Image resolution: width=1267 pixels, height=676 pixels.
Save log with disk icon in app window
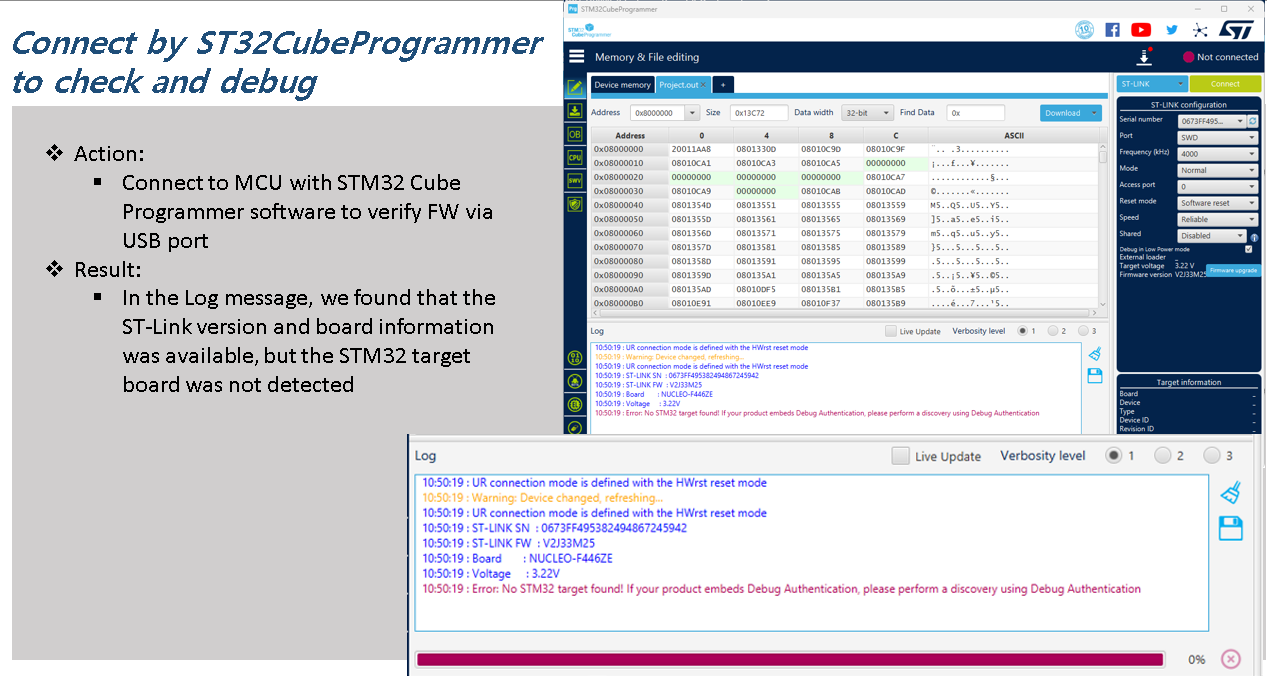tap(1095, 375)
